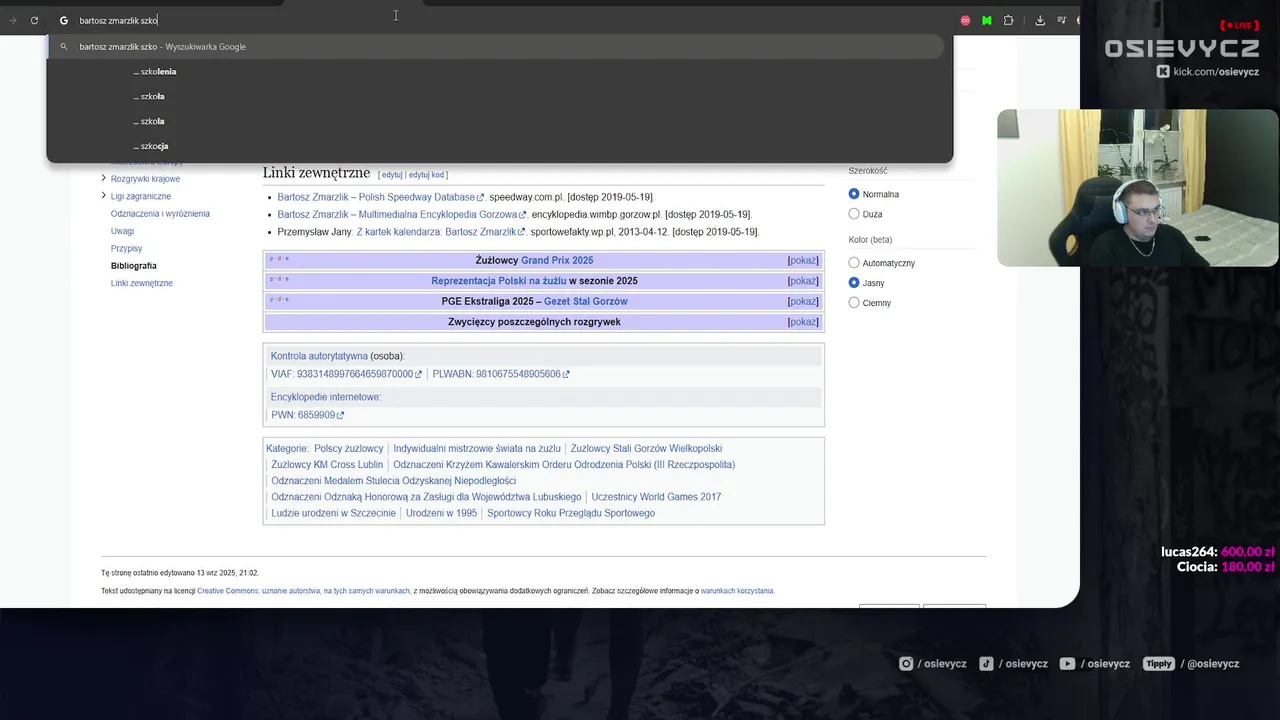
Task: Open category Żużlowcy KM Cross Lublin
Action: coord(327,465)
